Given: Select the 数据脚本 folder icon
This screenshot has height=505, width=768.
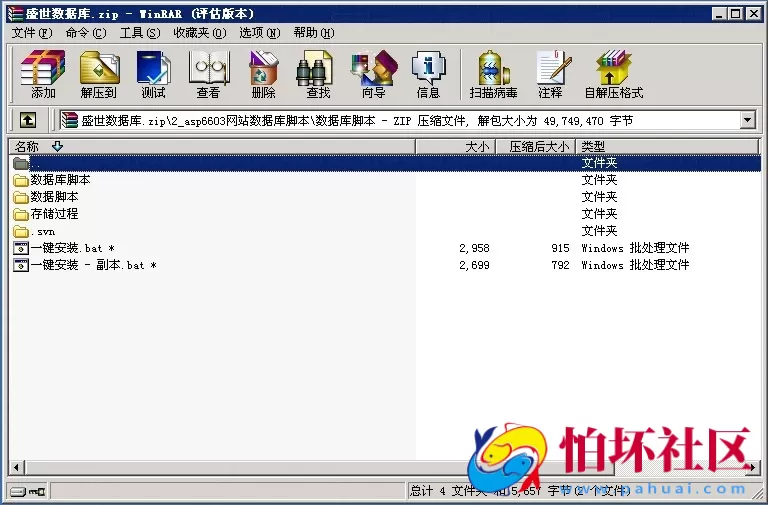Looking at the screenshot, I should pyautogui.click(x=21, y=197).
